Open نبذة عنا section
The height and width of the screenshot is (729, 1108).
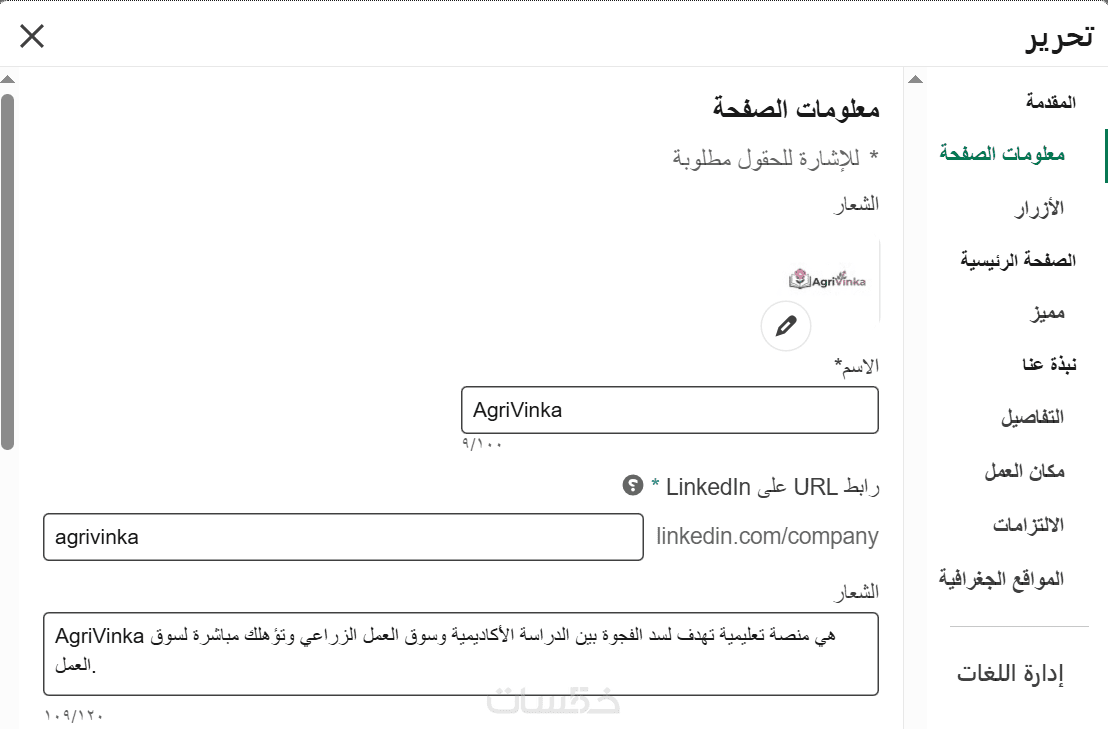click(x=1049, y=364)
